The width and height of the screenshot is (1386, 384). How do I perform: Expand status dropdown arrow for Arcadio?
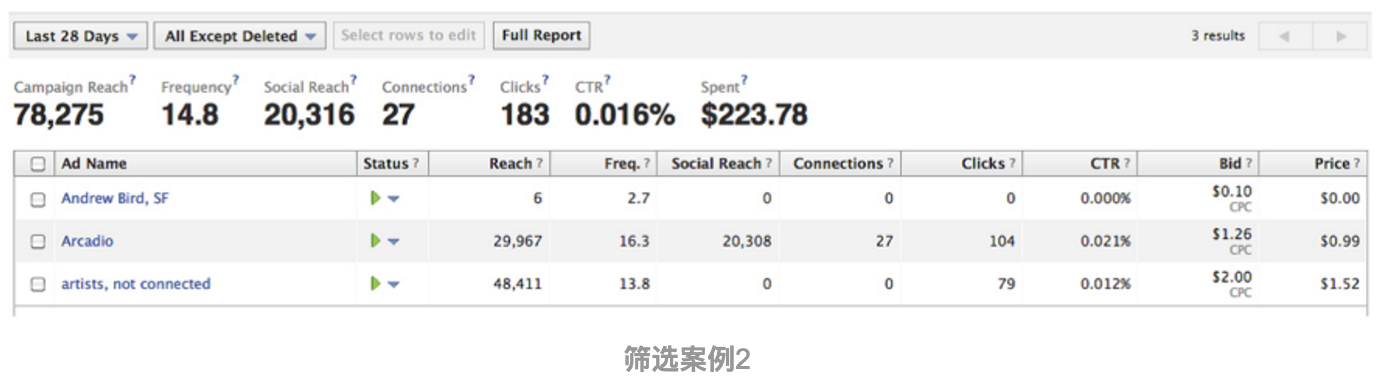394,242
